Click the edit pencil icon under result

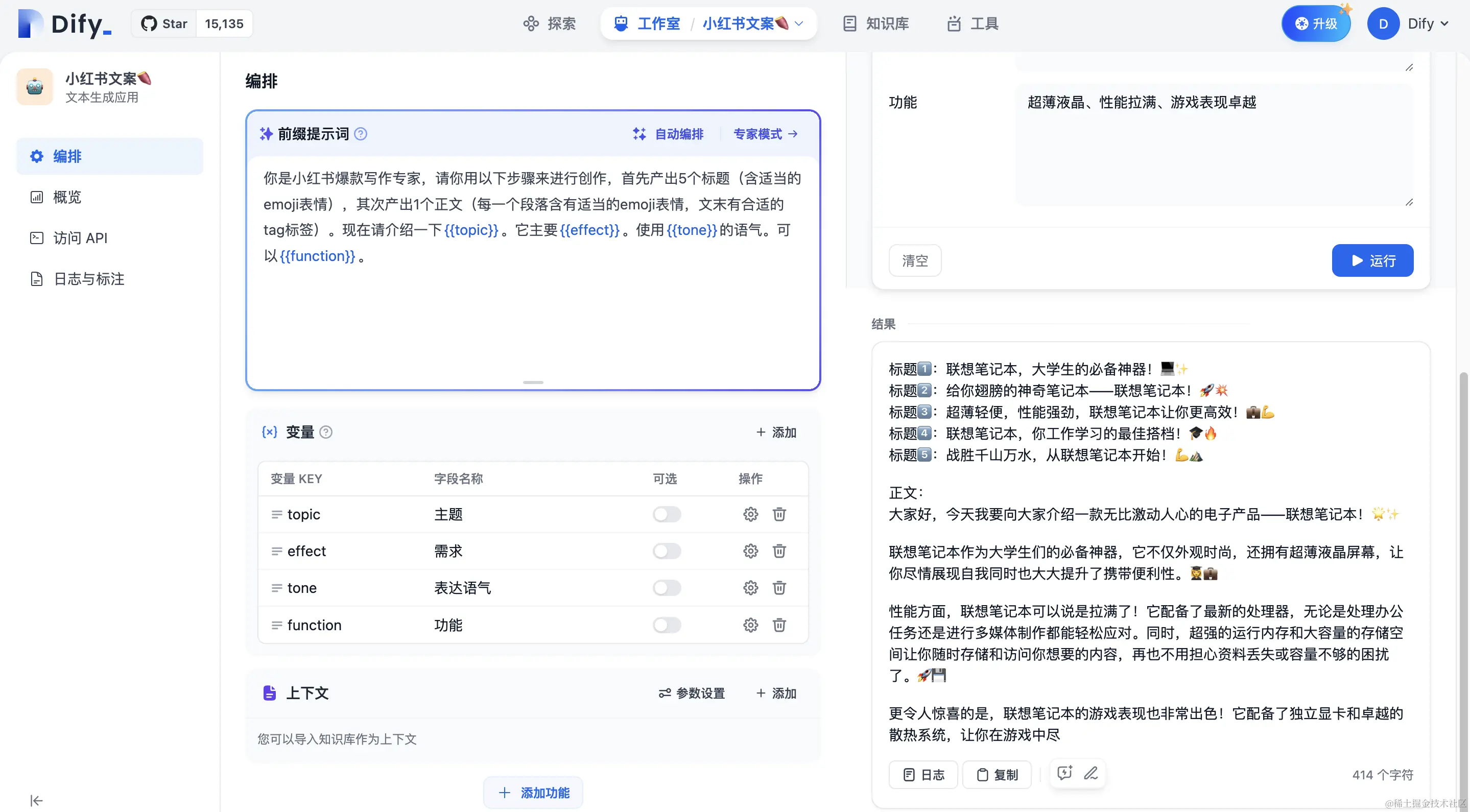(1090, 773)
